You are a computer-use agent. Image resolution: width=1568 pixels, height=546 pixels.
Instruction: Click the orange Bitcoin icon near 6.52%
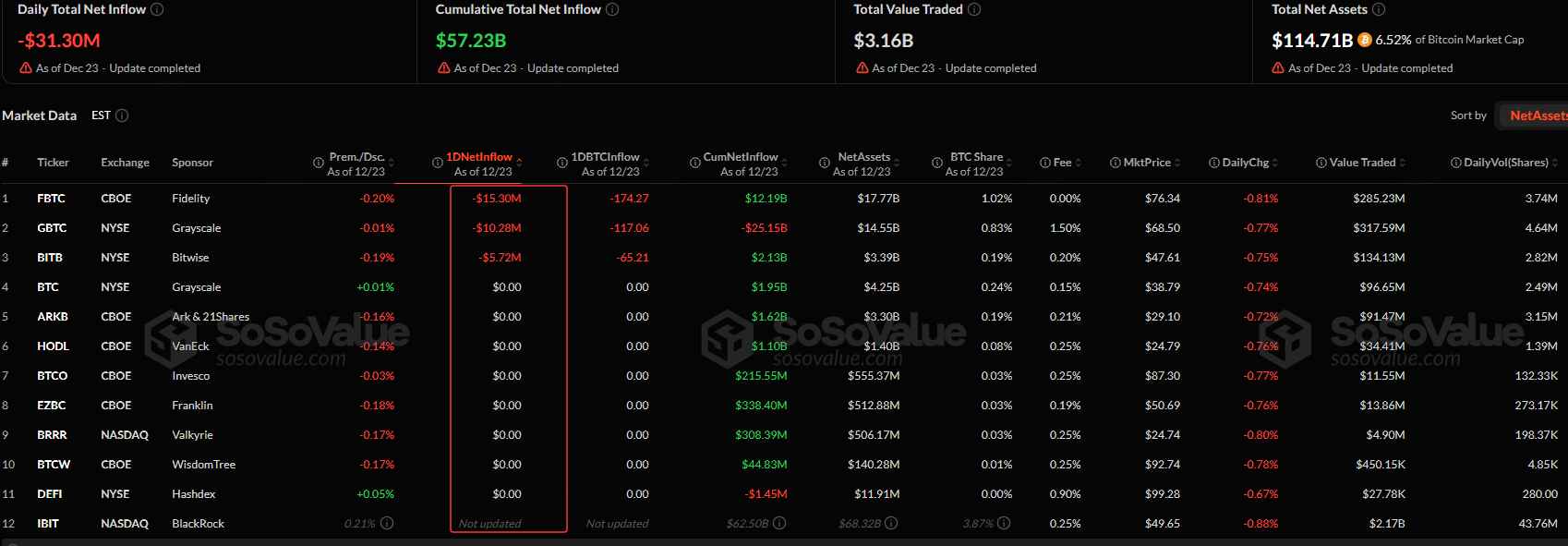pyautogui.click(x=1365, y=40)
